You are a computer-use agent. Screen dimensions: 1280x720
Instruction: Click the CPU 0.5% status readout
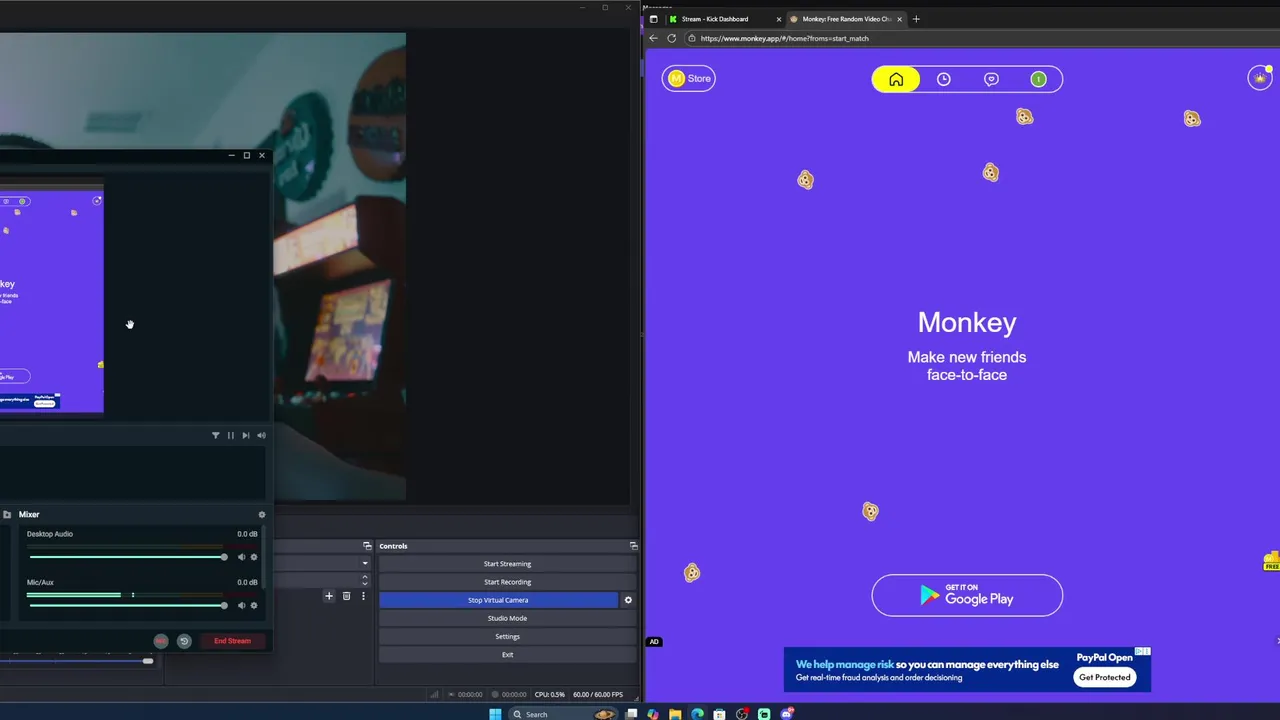click(x=550, y=694)
